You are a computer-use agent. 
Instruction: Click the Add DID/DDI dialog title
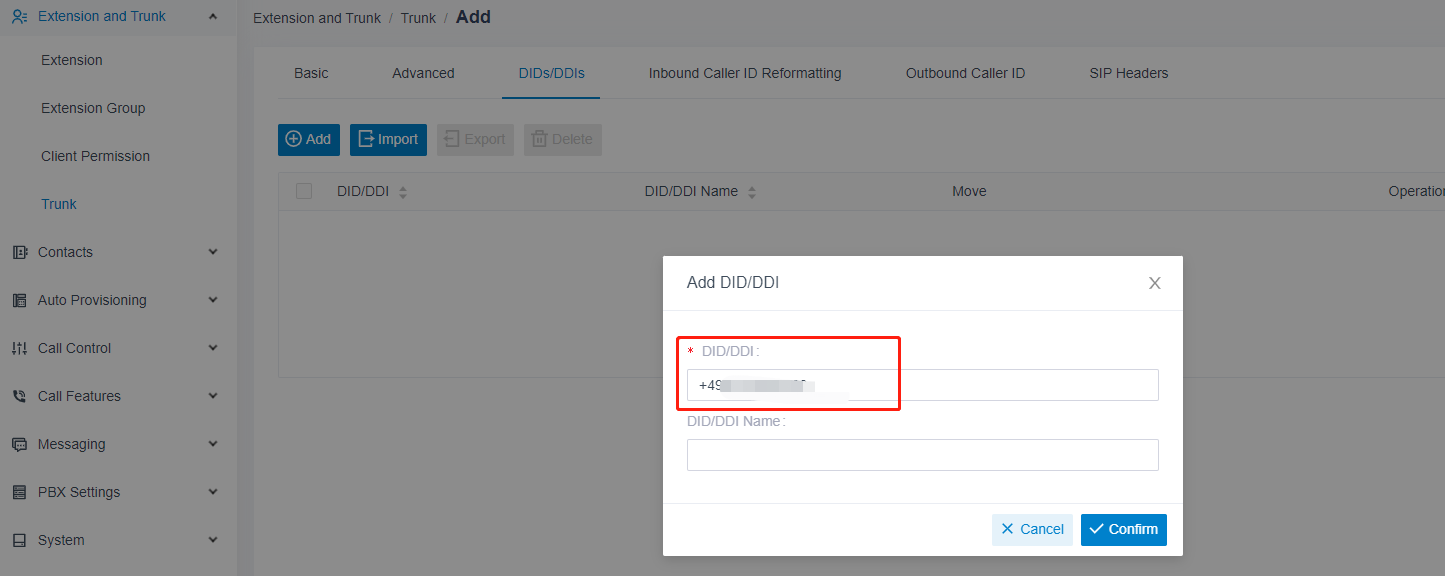(x=733, y=283)
